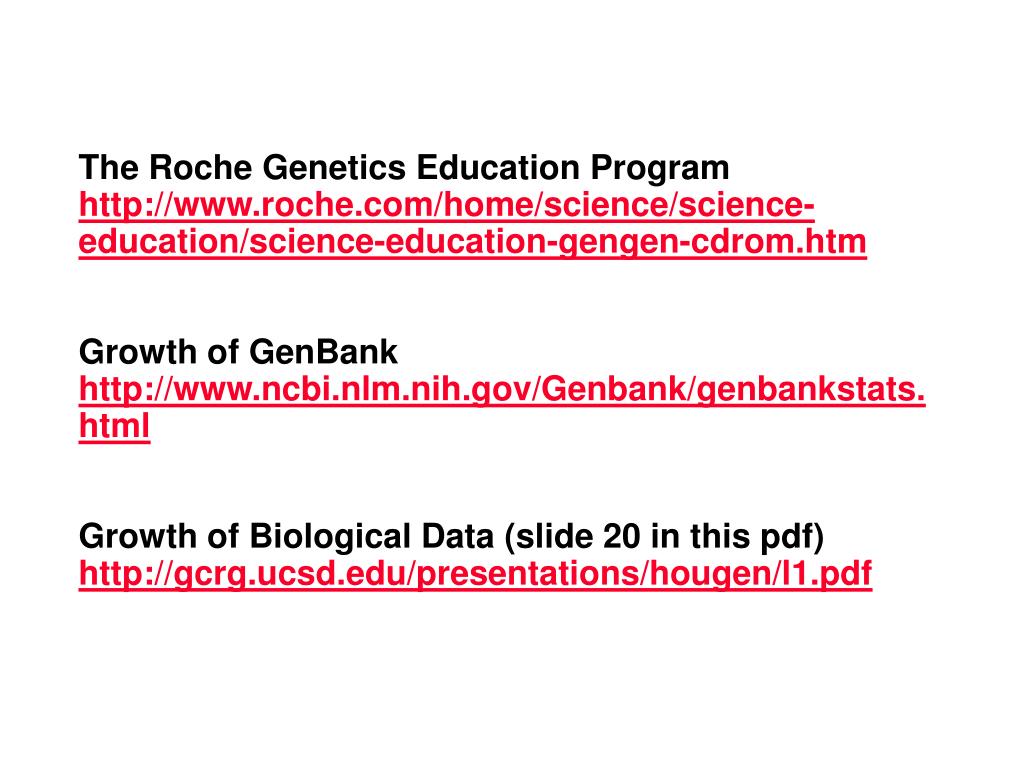Image resolution: width=1024 pixels, height=768 pixels.
Task: Click 'The Roche Genetics Education Program' heading
Action: [404, 168]
